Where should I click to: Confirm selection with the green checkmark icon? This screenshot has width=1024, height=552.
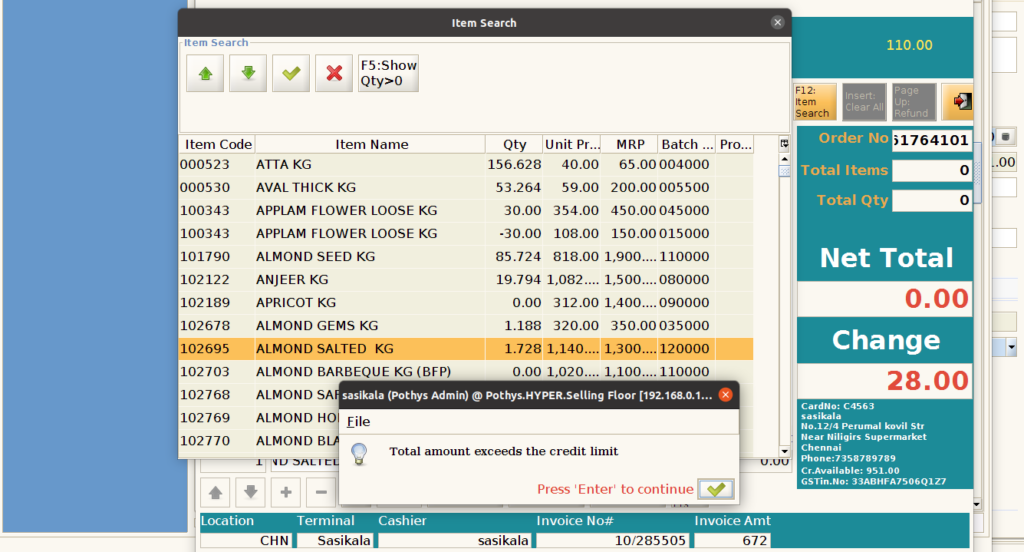[291, 73]
